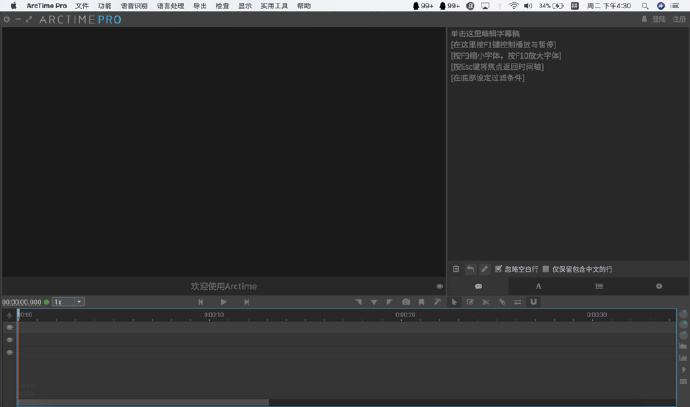Click the plus icon at timeline left edge
Image resolution: width=690 pixels, height=407 pixels.
coord(9,315)
